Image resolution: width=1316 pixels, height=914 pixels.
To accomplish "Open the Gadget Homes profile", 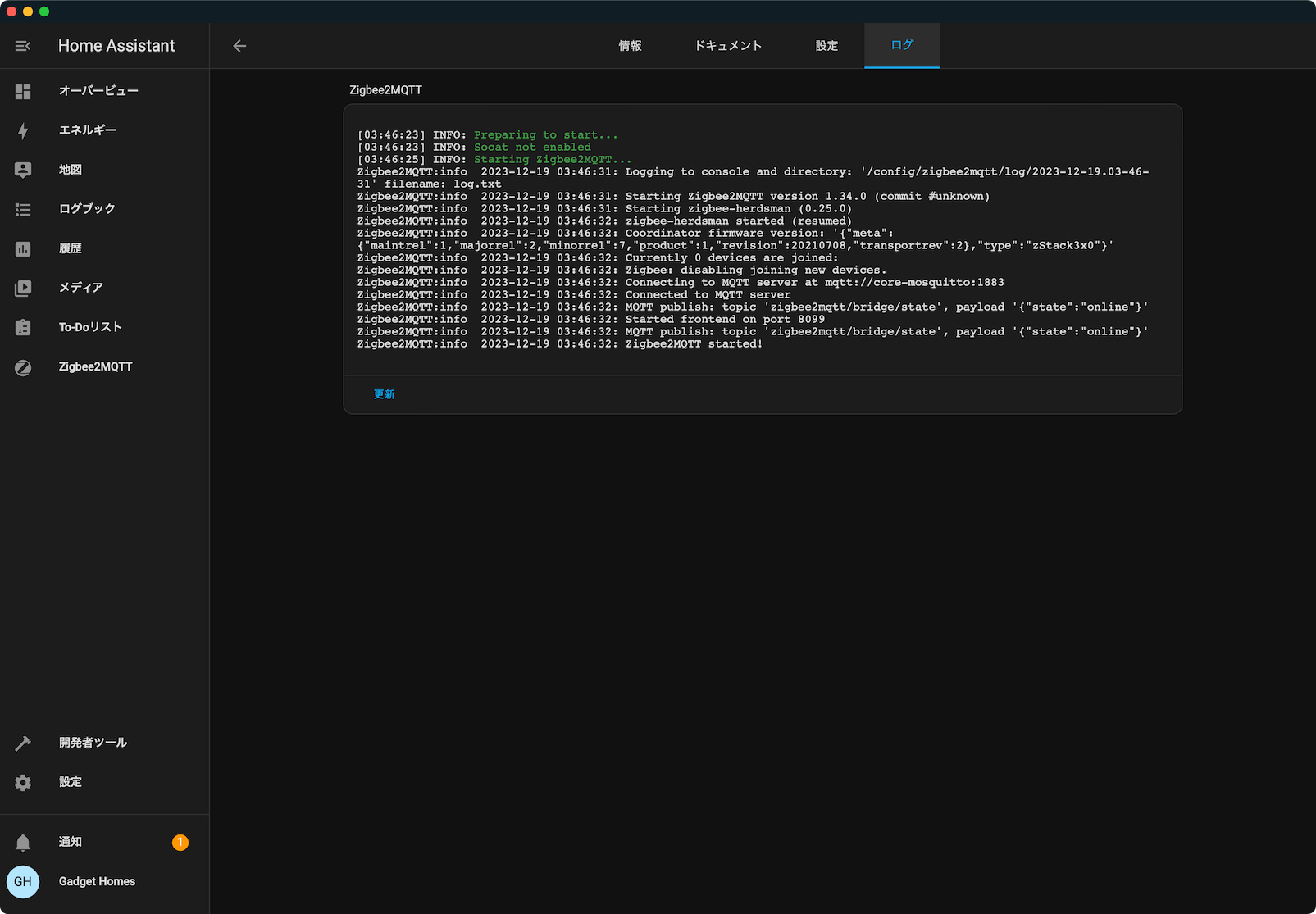I will (97, 881).
